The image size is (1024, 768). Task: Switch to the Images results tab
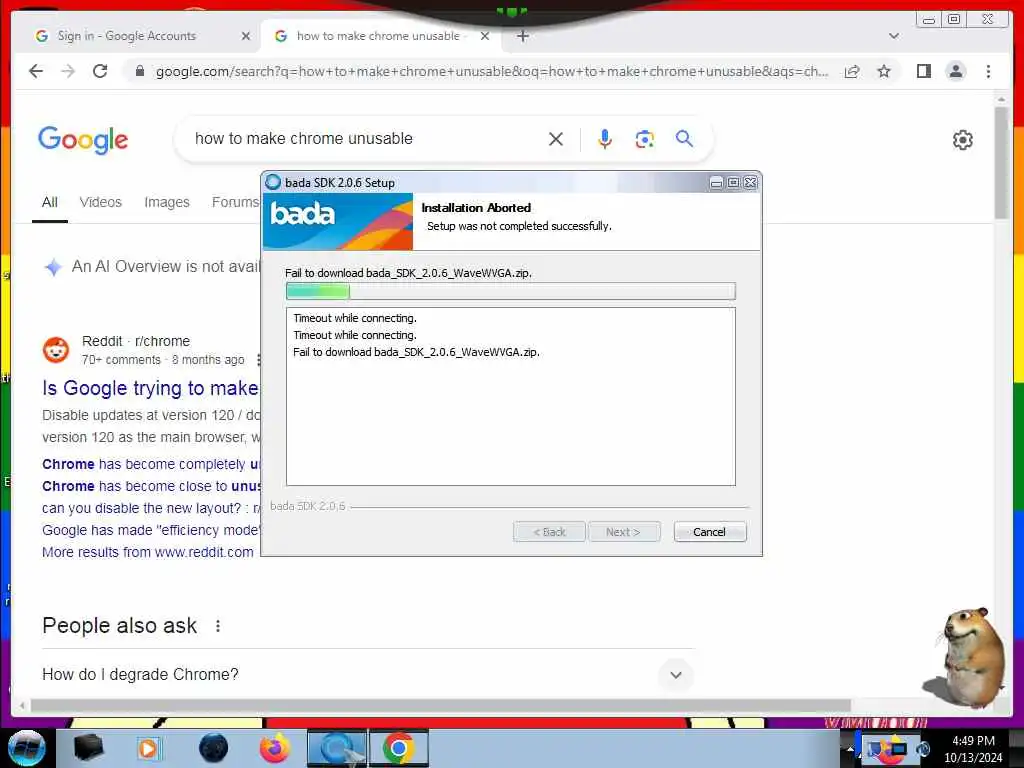pyautogui.click(x=167, y=202)
